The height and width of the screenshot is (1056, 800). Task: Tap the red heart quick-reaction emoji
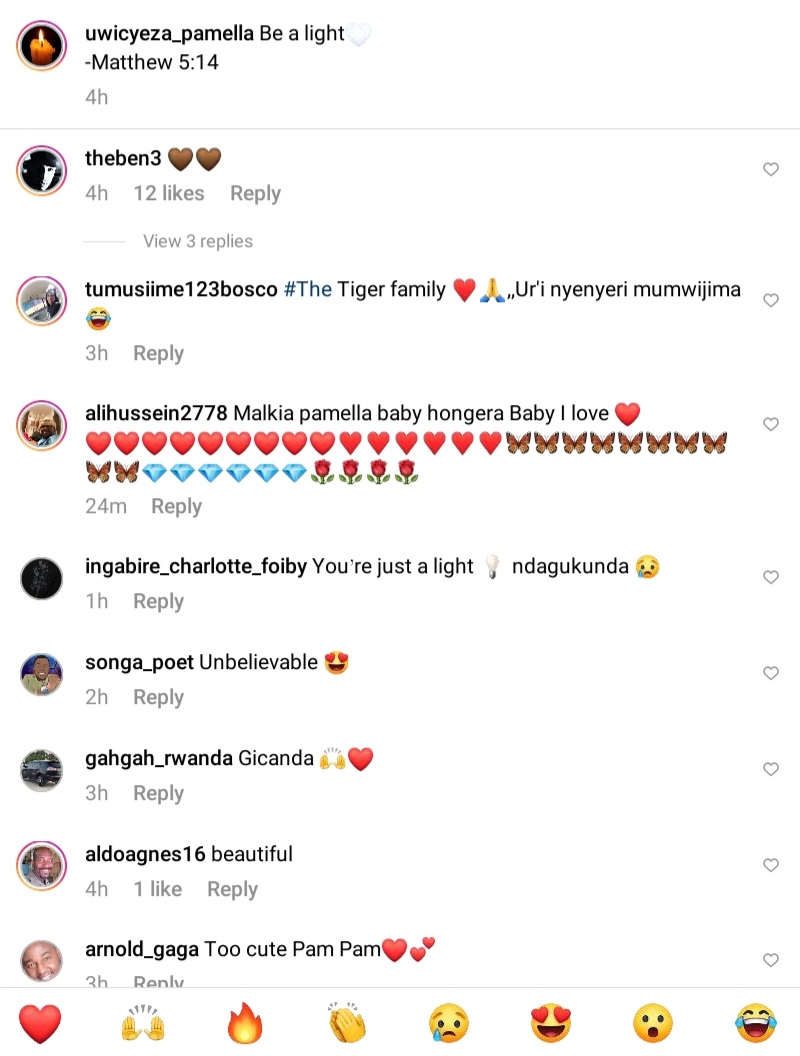pyautogui.click(x=40, y=1023)
